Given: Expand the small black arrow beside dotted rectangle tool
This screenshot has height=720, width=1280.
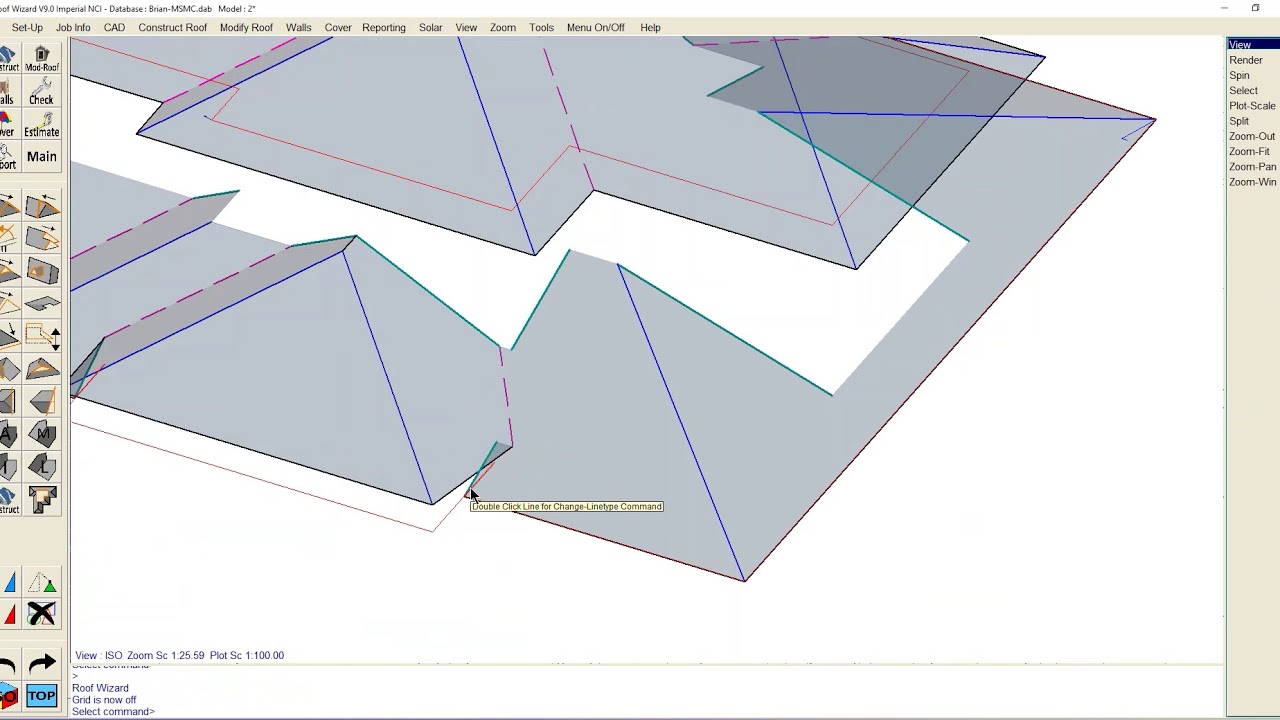Looking at the screenshot, I should [55, 338].
